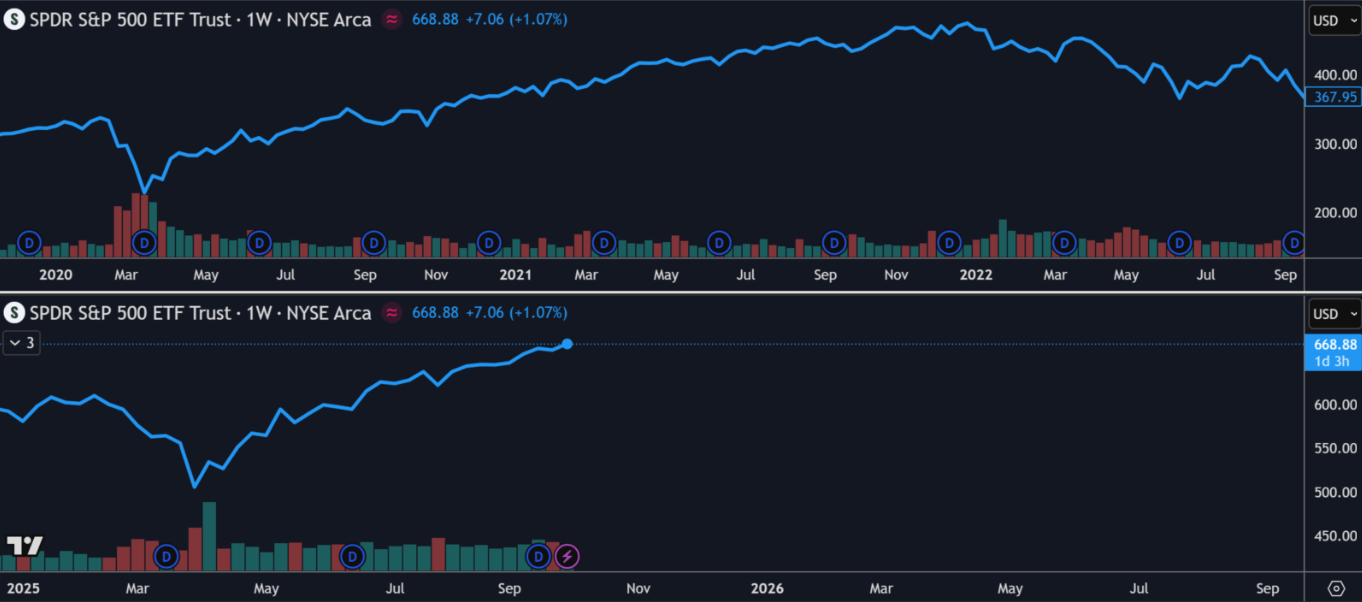Open the March 2025 dividend marker
Image resolution: width=1362 pixels, height=602 pixels.
(x=167, y=556)
